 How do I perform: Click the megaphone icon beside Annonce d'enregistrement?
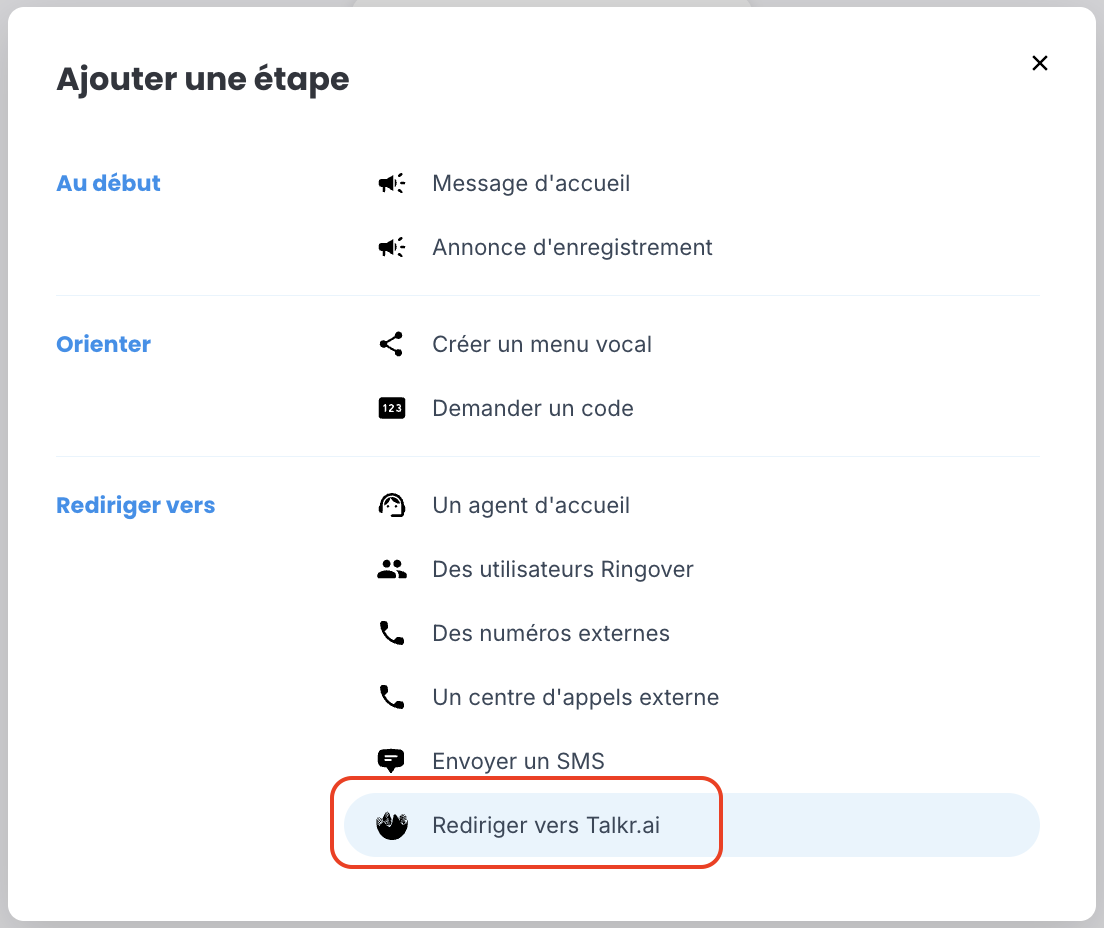[391, 247]
